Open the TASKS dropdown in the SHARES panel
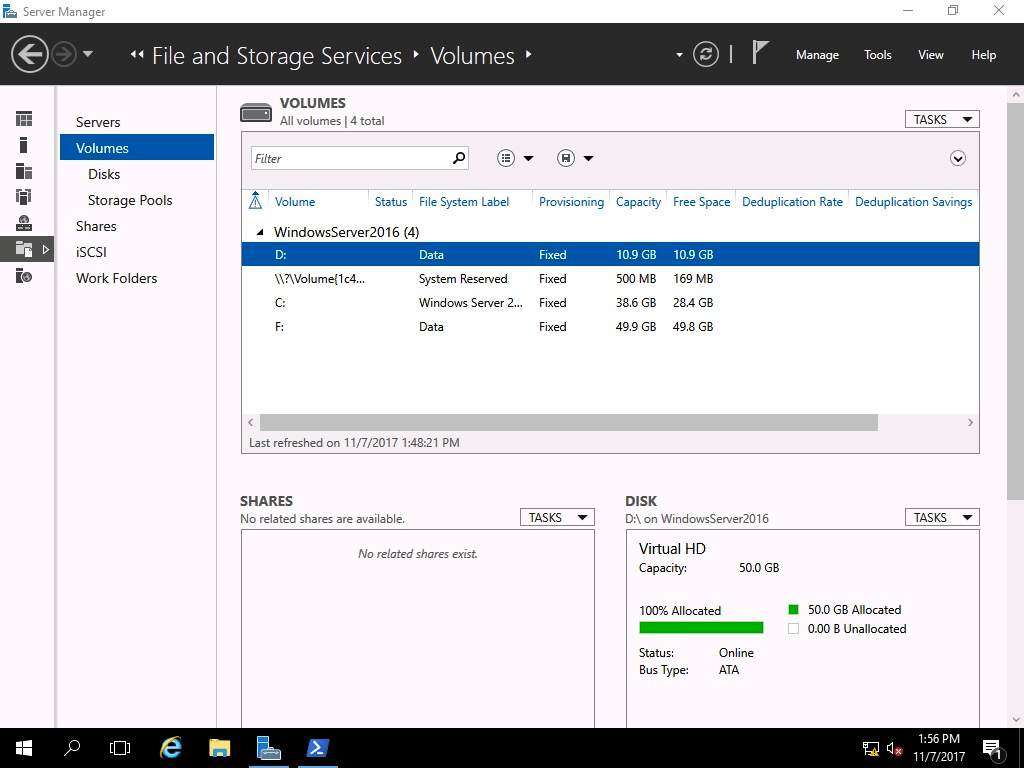Viewport: 1024px width, 768px height. [x=556, y=517]
